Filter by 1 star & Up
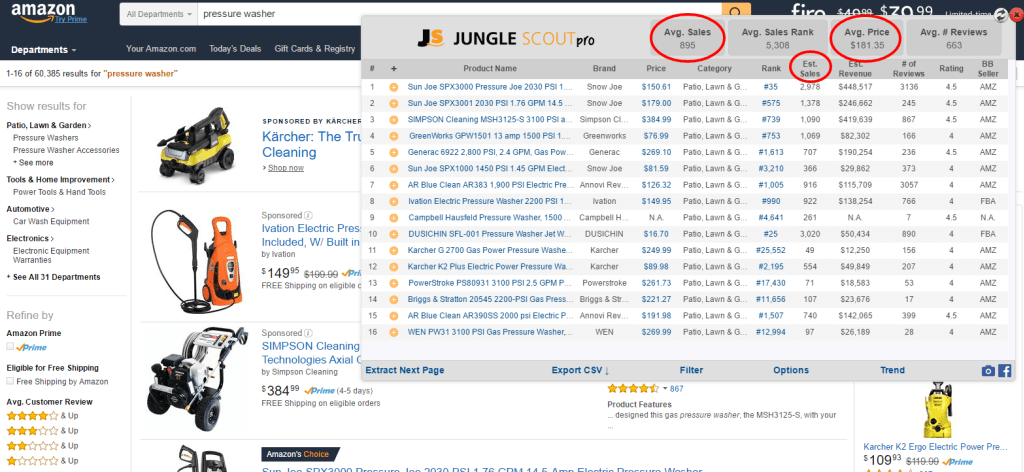This screenshot has width=1024, height=472. pyautogui.click(x=42, y=461)
